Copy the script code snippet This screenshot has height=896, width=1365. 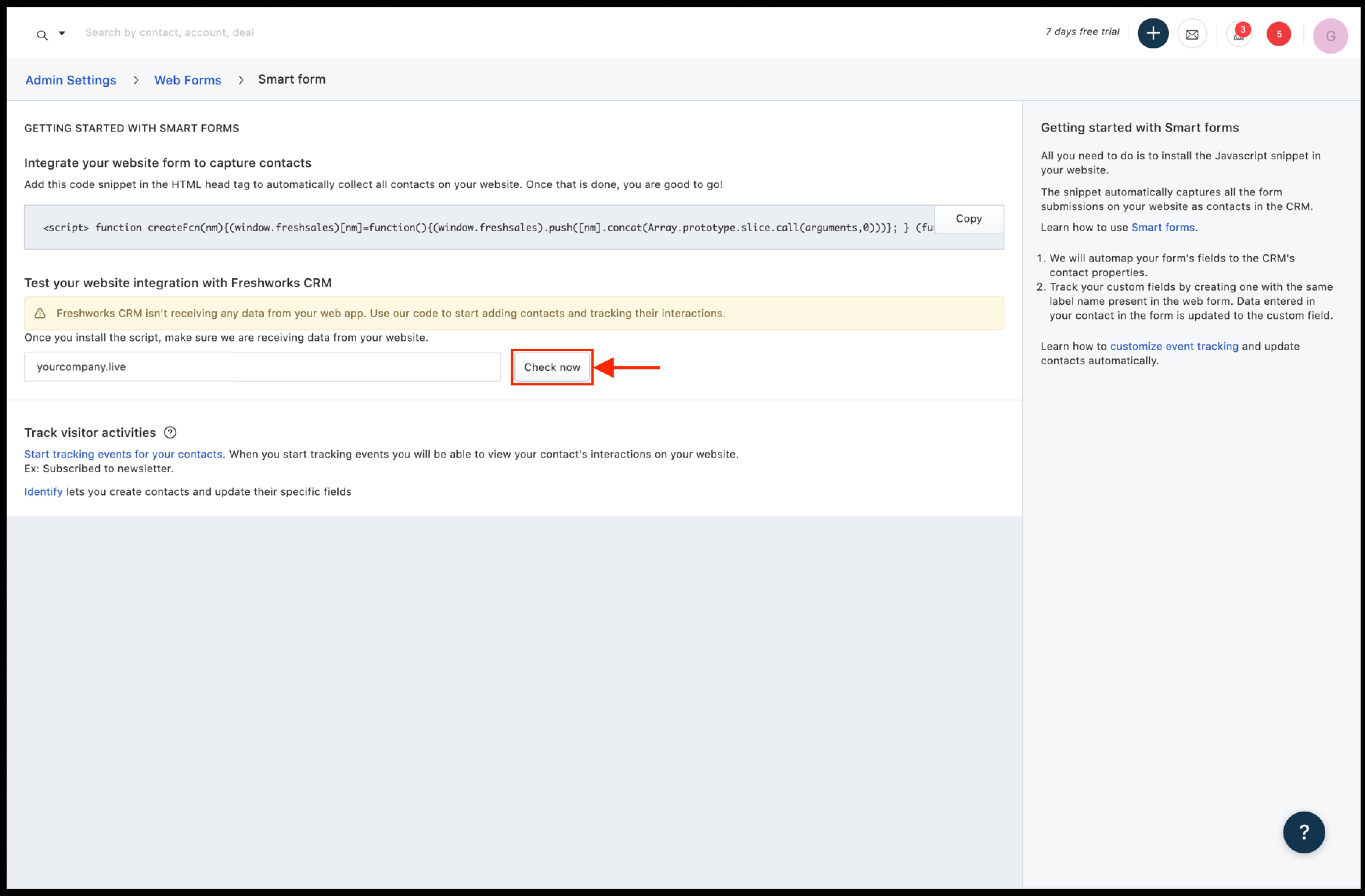click(x=969, y=218)
